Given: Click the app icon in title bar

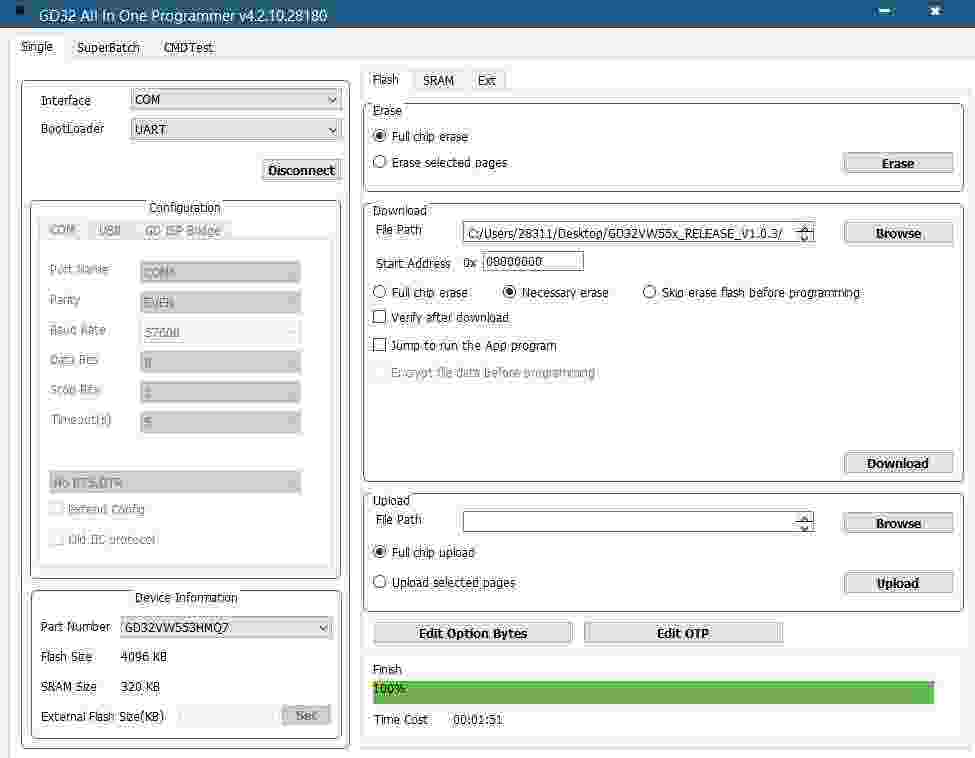Looking at the screenshot, I should pyautogui.click(x=19, y=10).
